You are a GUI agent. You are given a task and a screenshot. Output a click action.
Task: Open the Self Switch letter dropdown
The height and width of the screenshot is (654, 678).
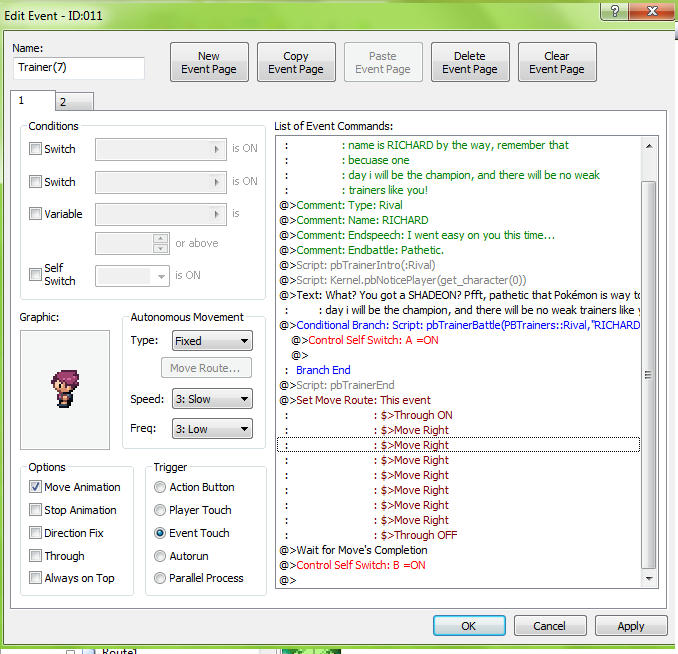(132, 276)
